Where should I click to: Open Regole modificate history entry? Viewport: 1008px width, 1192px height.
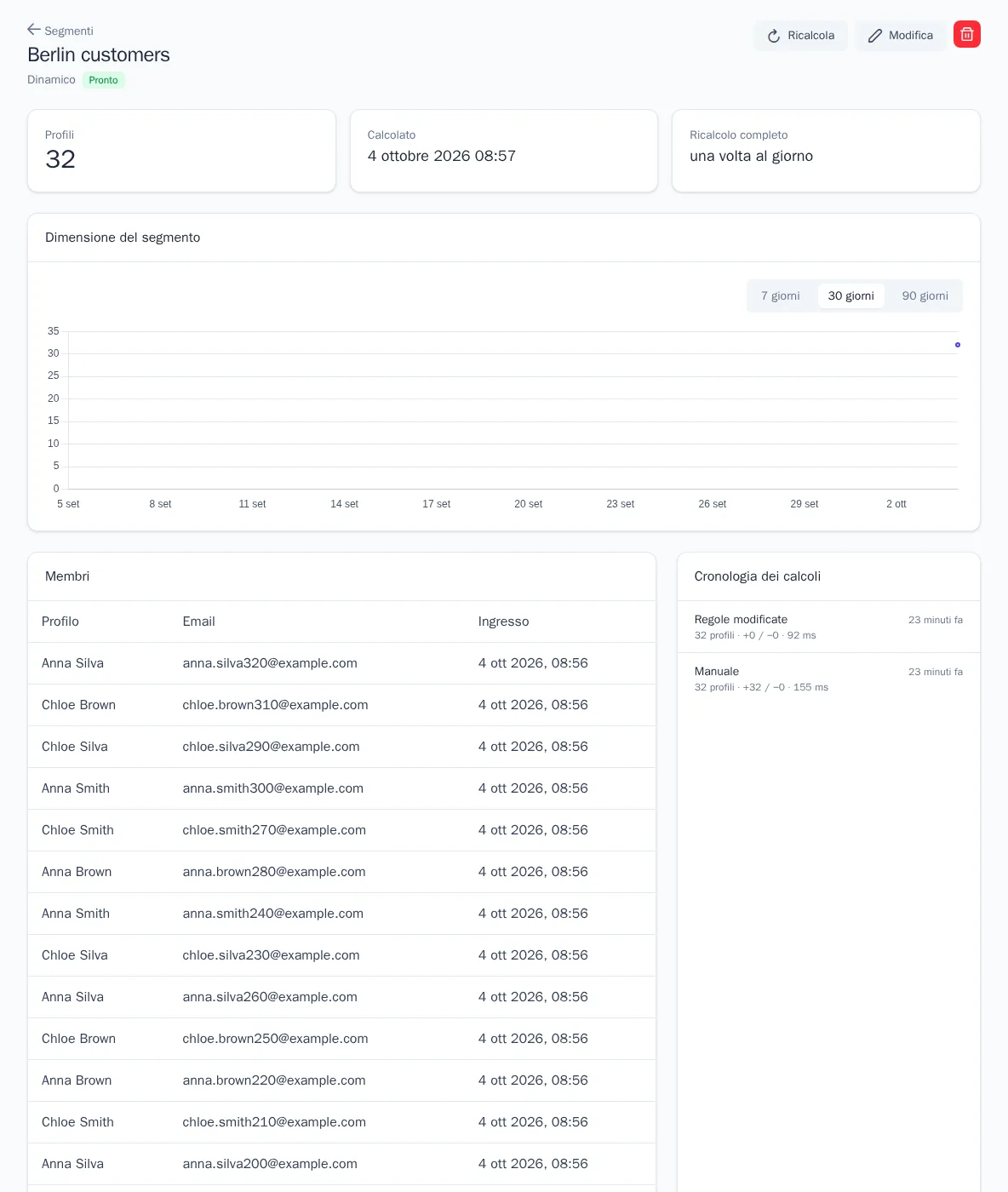click(828, 627)
